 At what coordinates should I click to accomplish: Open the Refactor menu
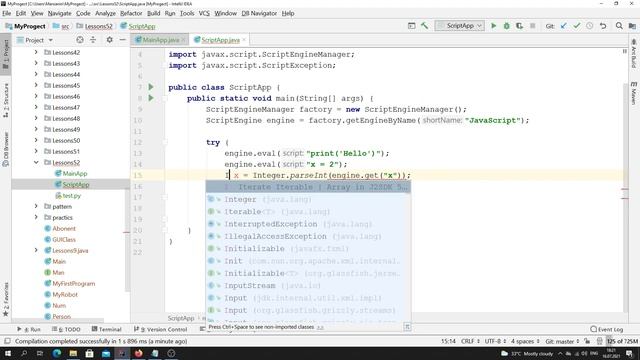click(x=131, y=13)
